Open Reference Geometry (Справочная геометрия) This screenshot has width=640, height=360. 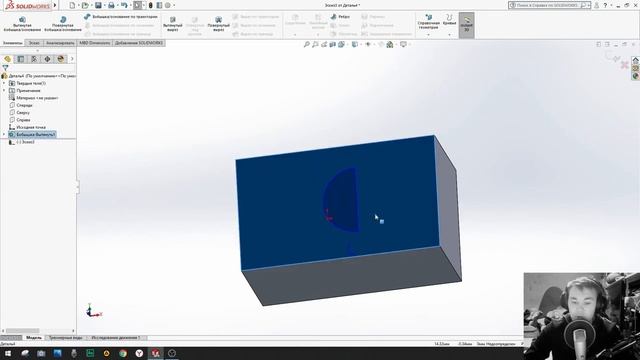tap(429, 22)
